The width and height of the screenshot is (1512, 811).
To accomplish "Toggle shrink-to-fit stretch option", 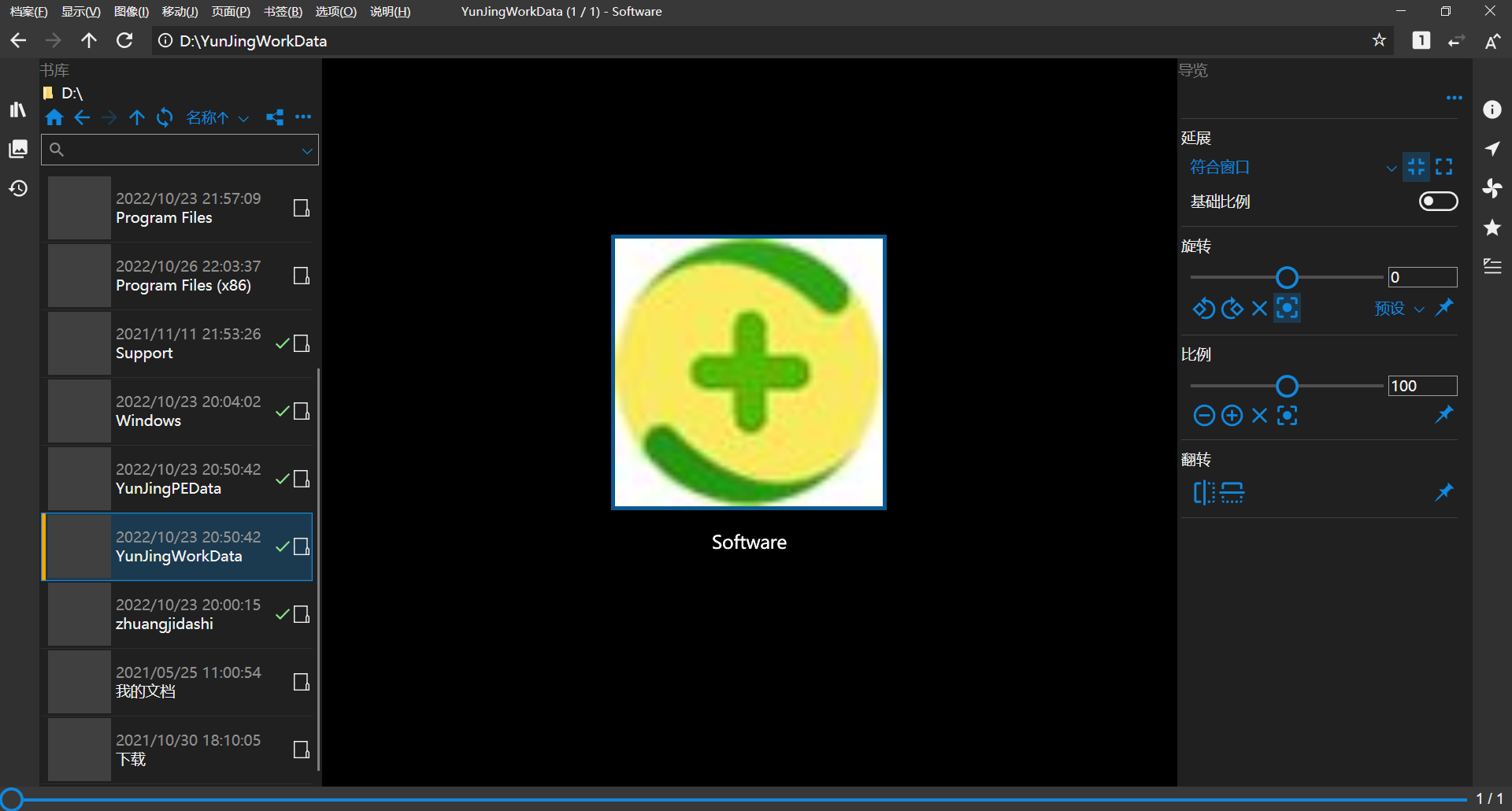I will (1416, 166).
